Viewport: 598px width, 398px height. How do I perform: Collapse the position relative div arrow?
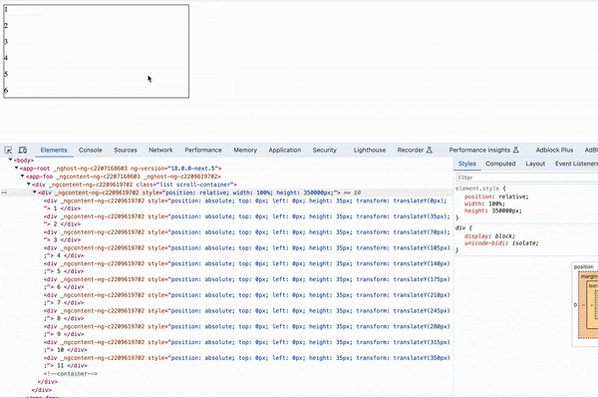click(x=35, y=192)
